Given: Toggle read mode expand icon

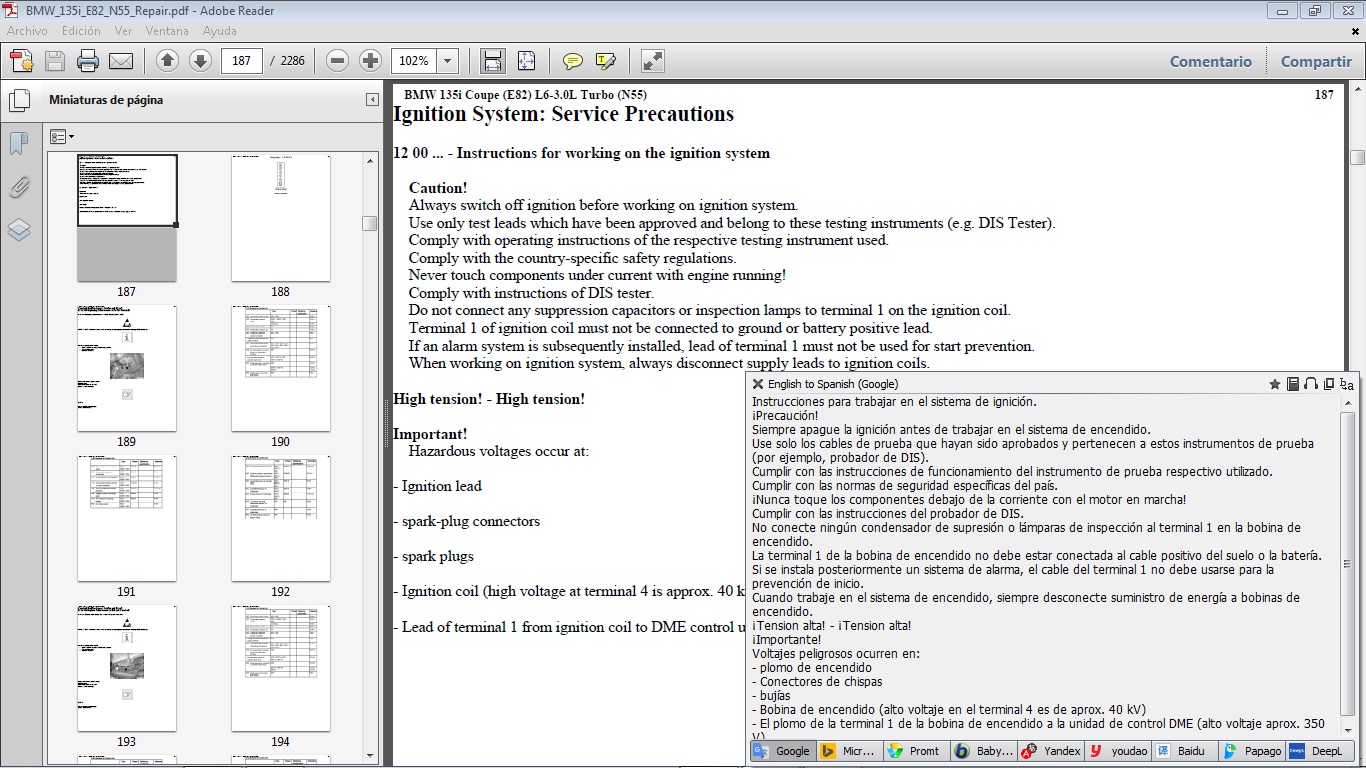Looking at the screenshot, I should [x=653, y=61].
